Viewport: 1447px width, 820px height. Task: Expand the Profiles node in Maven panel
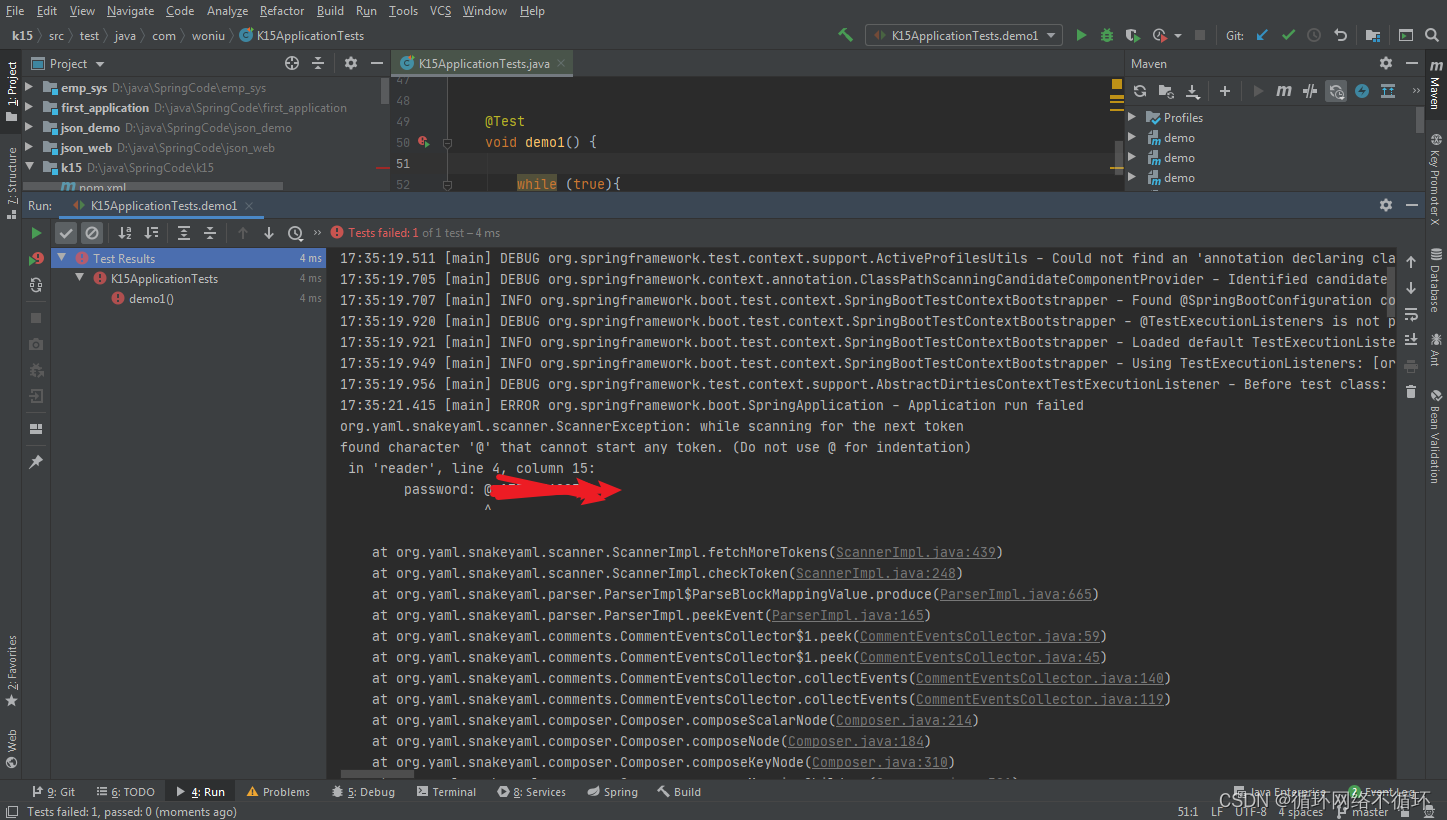tap(1132, 117)
